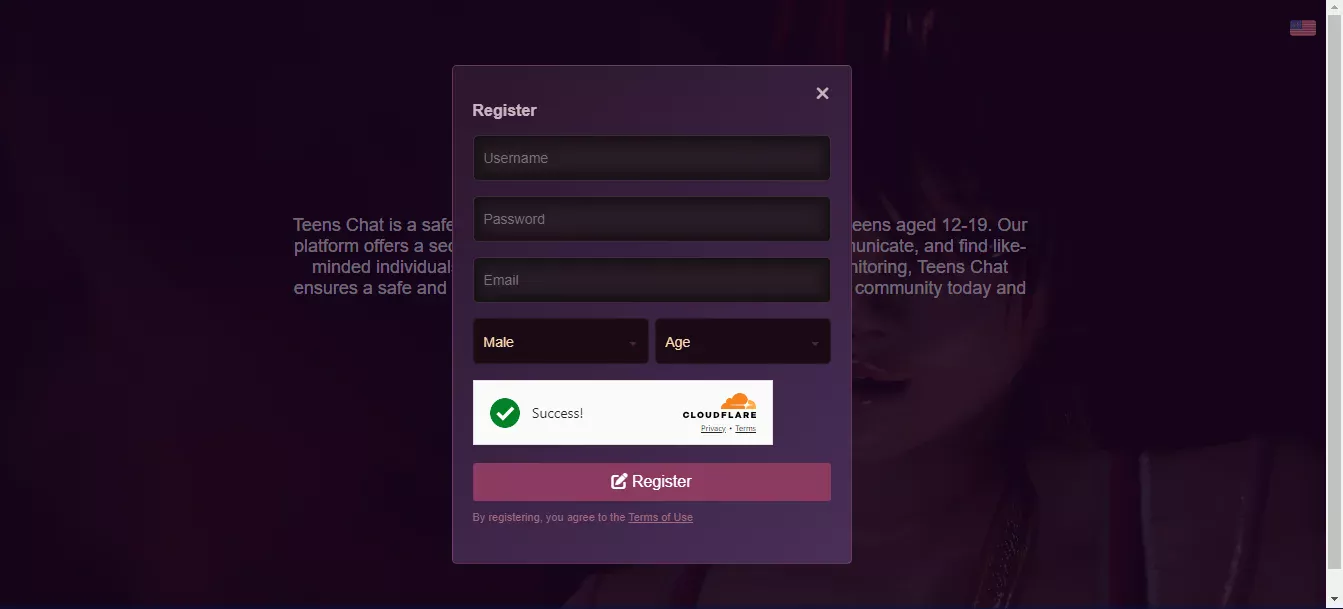Close the Register dialog with the X
The image size is (1343, 609).
click(822, 93)
